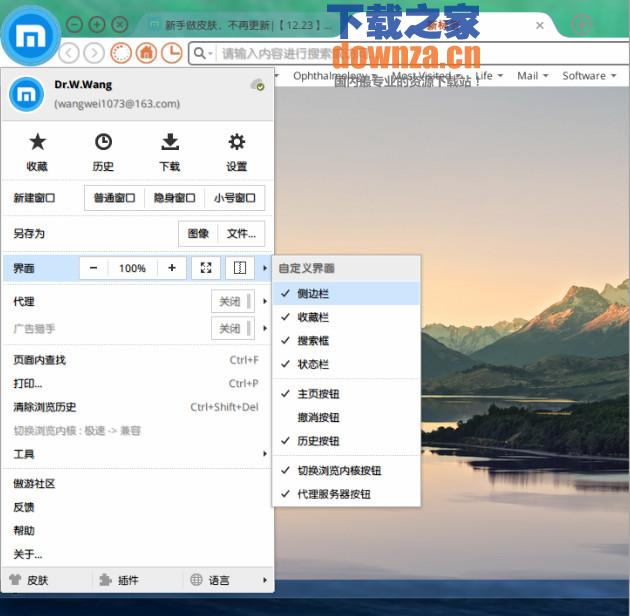The width and height of the screenshot is (630, 616).
Task: Expand 语言 language submenu arrow
Action: tap(264, 580)
